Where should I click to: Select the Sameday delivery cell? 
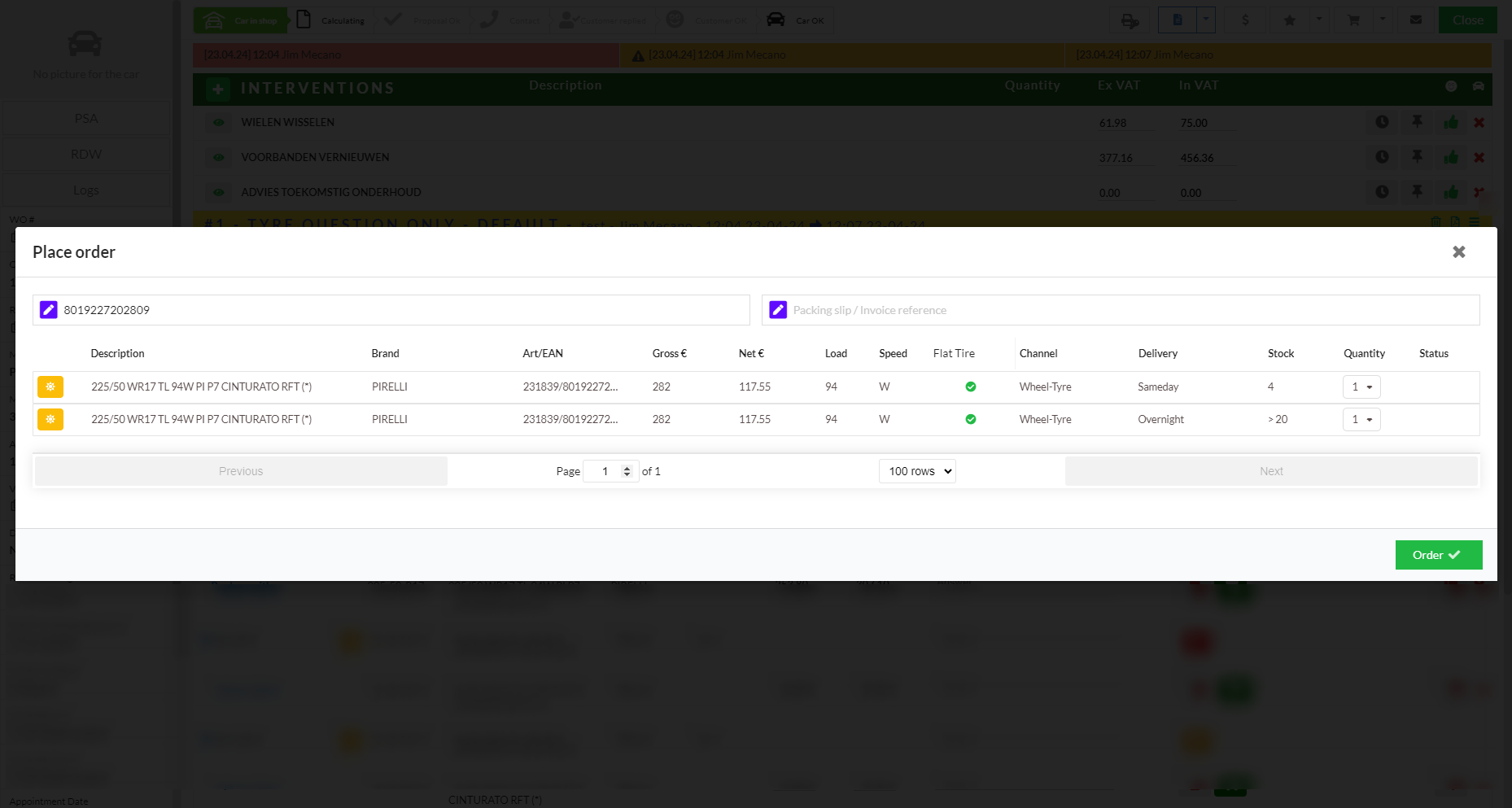pyautogui.click(x=1158, y=387)
